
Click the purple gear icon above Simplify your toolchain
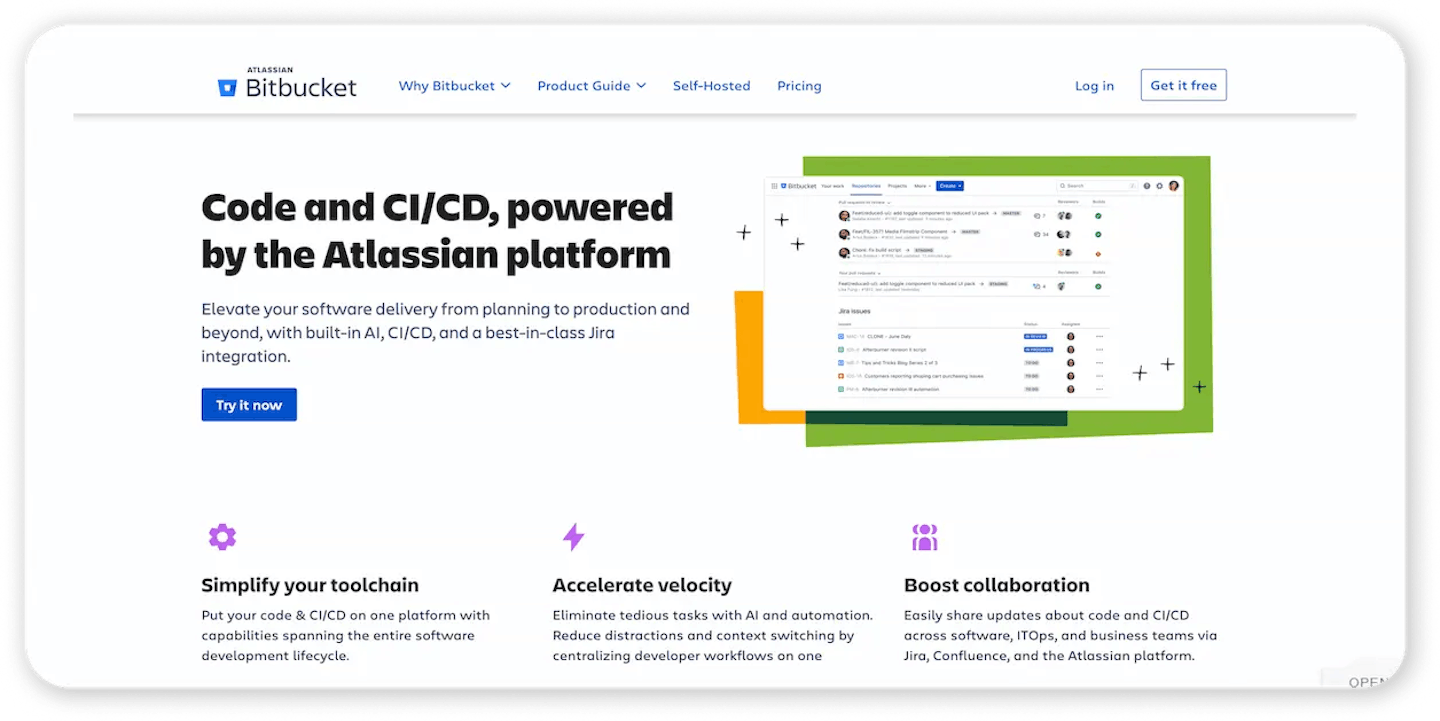point(222,537)
